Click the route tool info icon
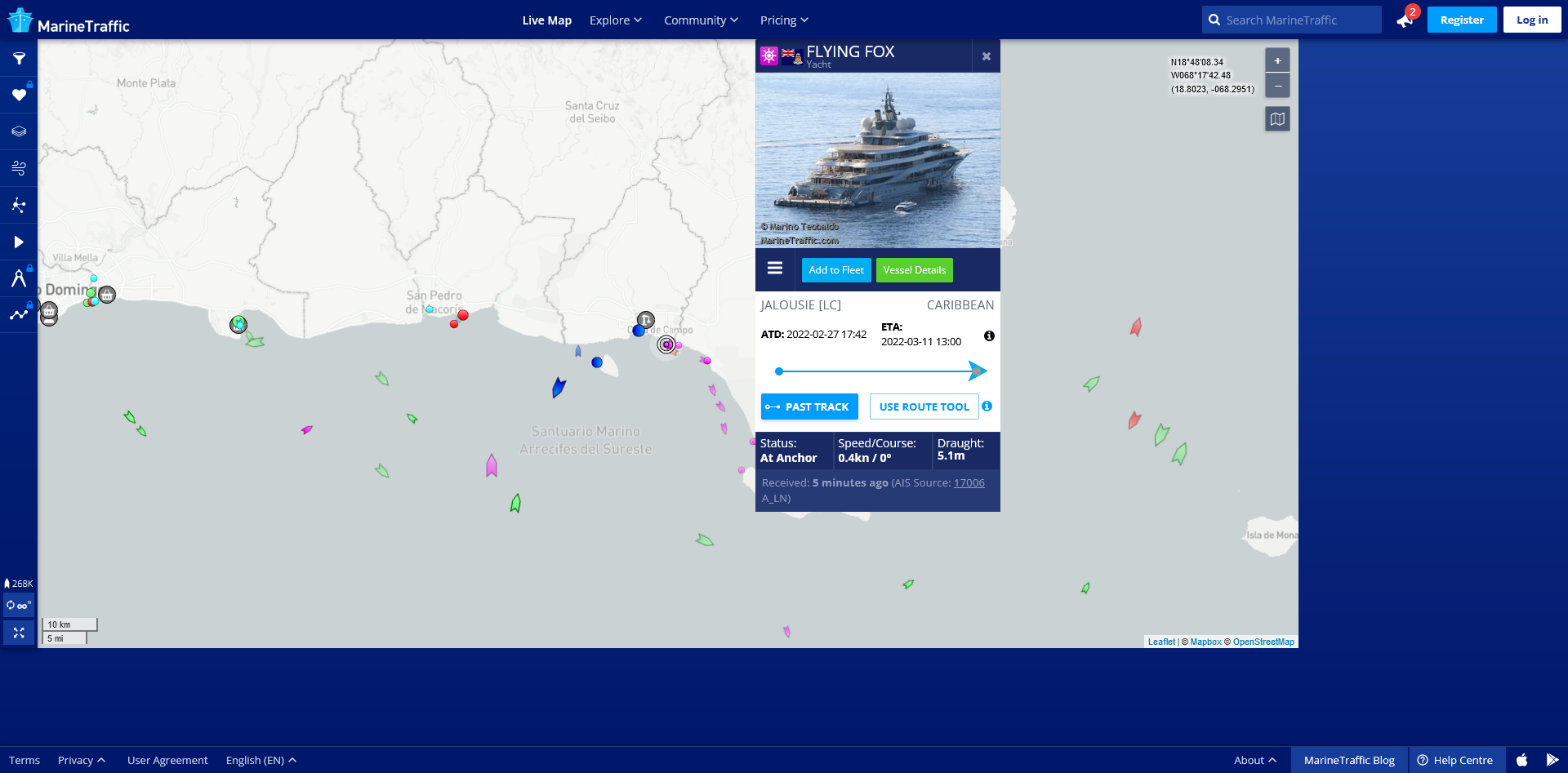Viewport: 1568px width, 773px height. coord(987,406)
